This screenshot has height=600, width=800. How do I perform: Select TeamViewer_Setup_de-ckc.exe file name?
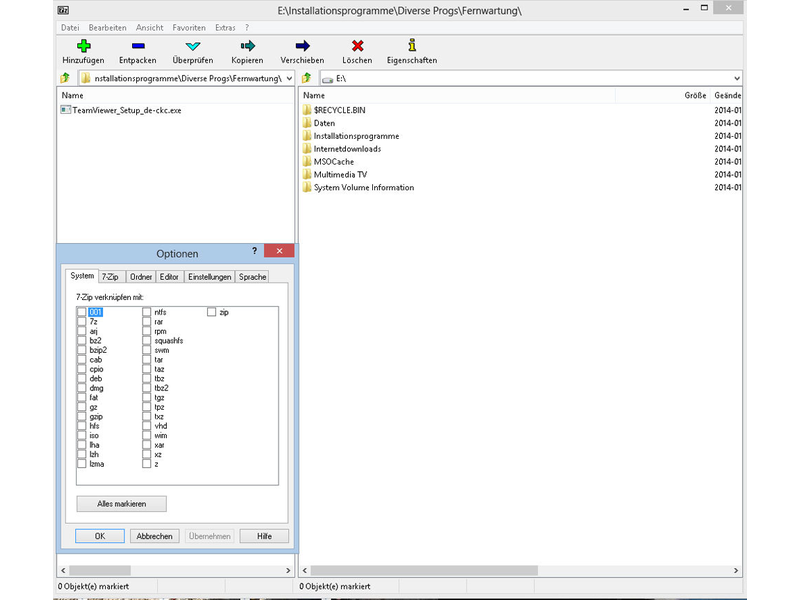tap(127, 110)
